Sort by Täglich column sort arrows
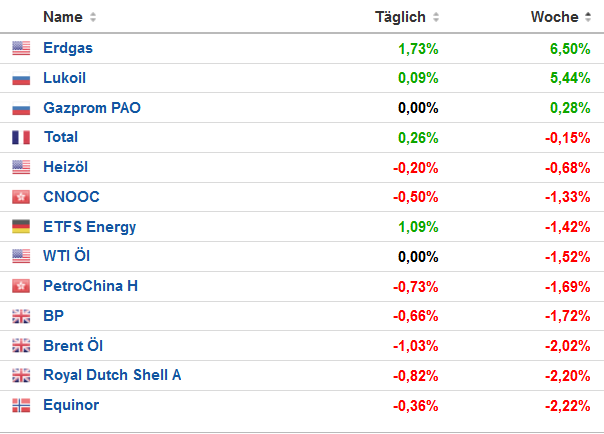The width and height of the screenshot is (604, 434). [436, 18]
